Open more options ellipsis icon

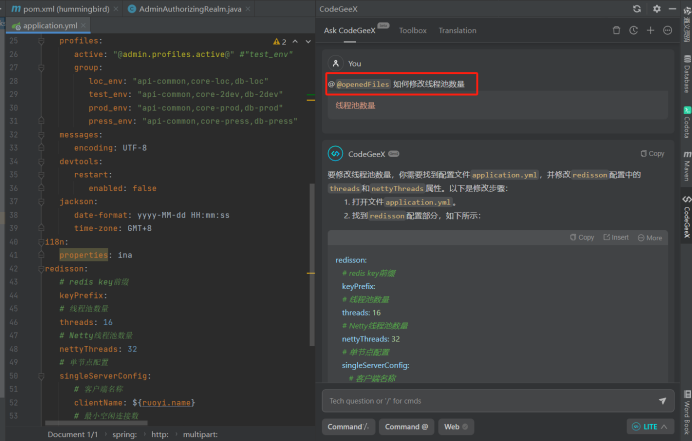click(x=668, y=30)
